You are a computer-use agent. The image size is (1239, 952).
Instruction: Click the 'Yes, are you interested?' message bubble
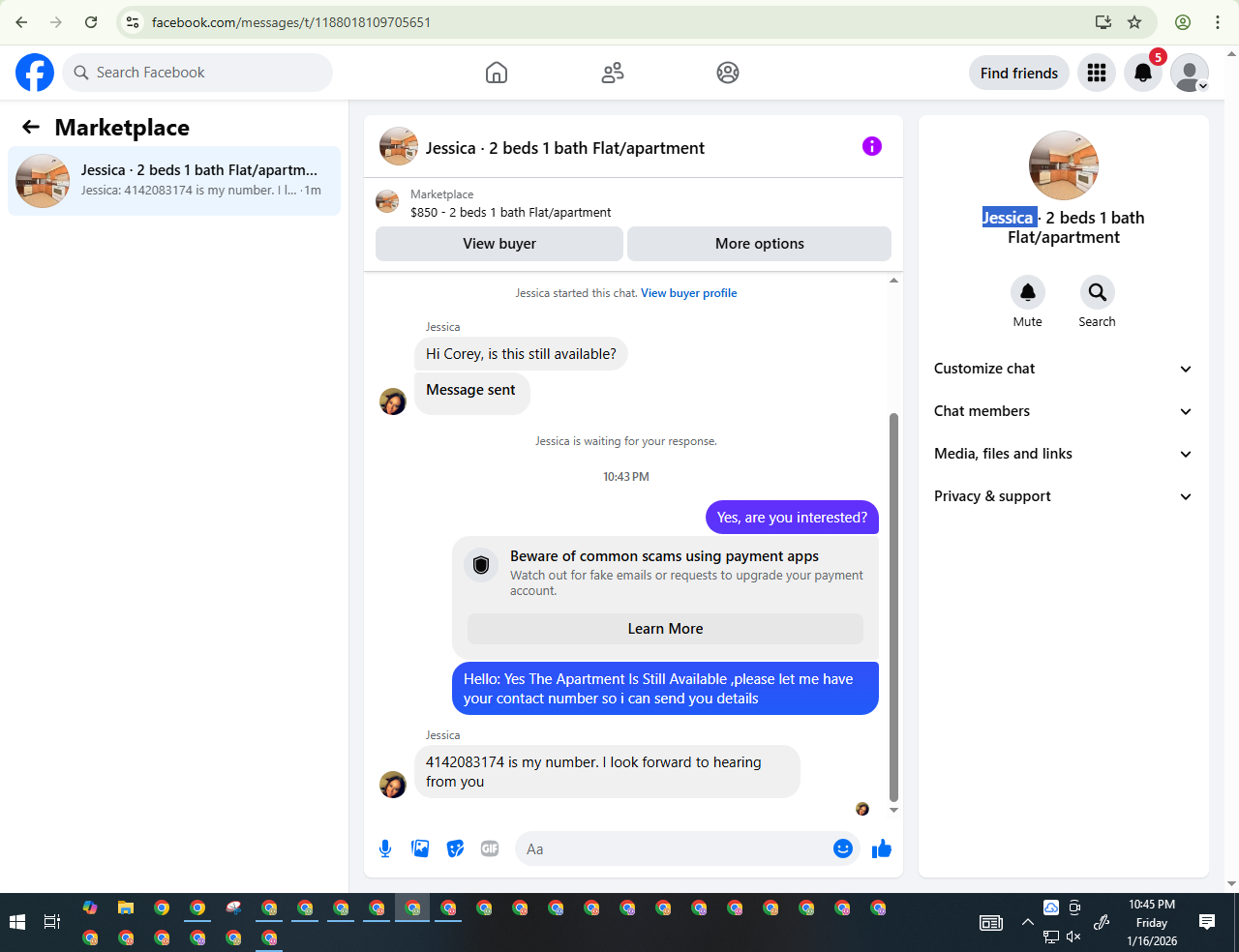(792, 518)
